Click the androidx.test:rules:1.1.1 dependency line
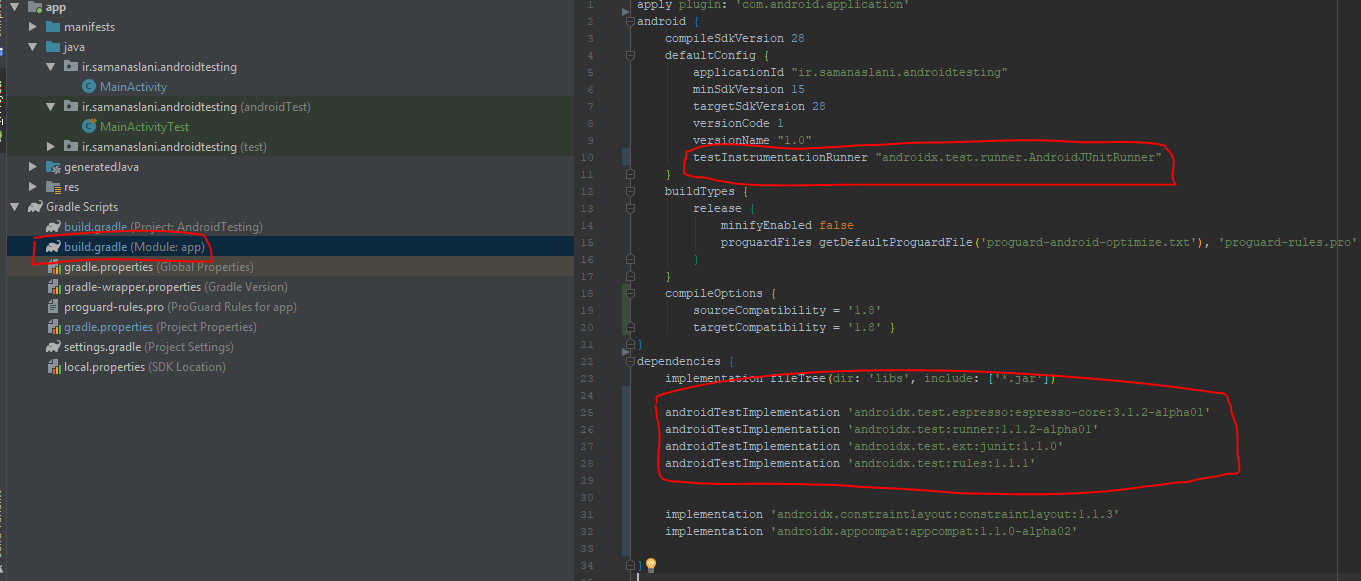Viewport: 1361px width, 581px height. pyautogui.click(x=850, y=463)
